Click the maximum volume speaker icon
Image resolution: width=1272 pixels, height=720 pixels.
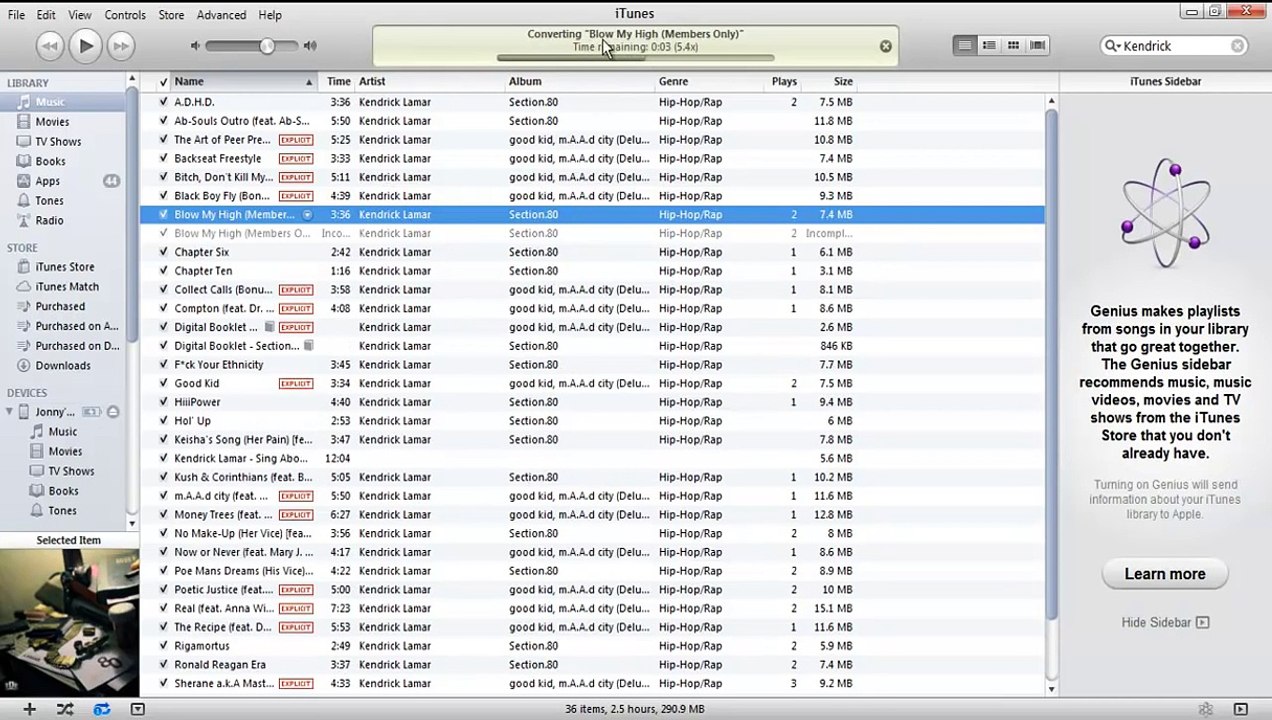coord(310,46)
